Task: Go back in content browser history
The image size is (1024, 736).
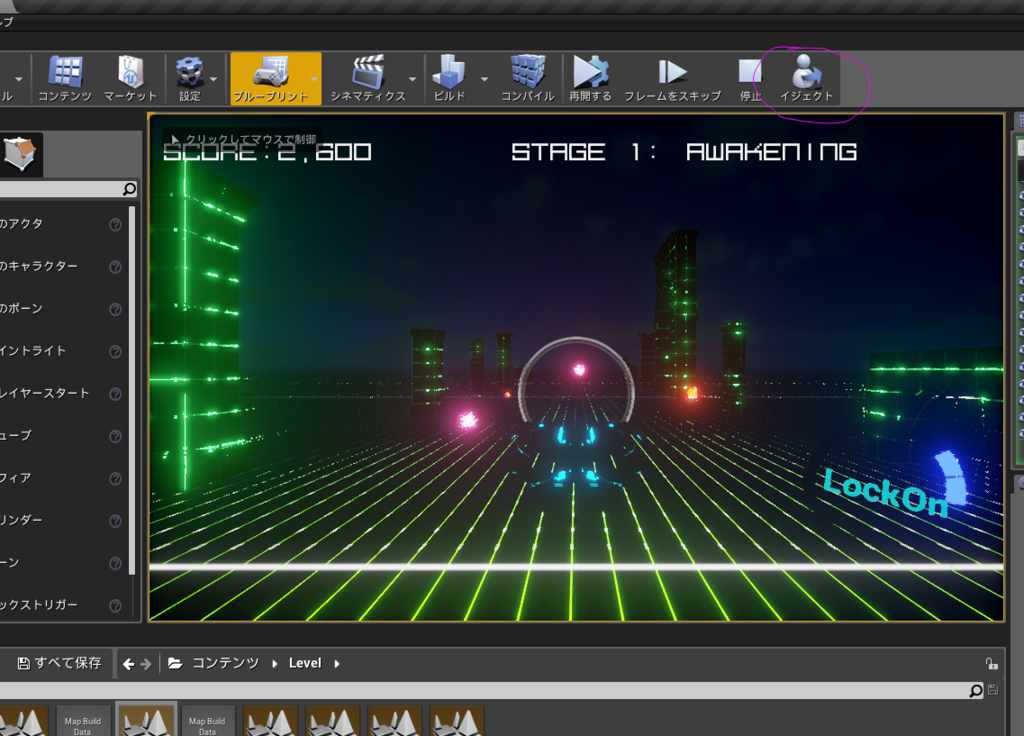Action: point(129,664)
